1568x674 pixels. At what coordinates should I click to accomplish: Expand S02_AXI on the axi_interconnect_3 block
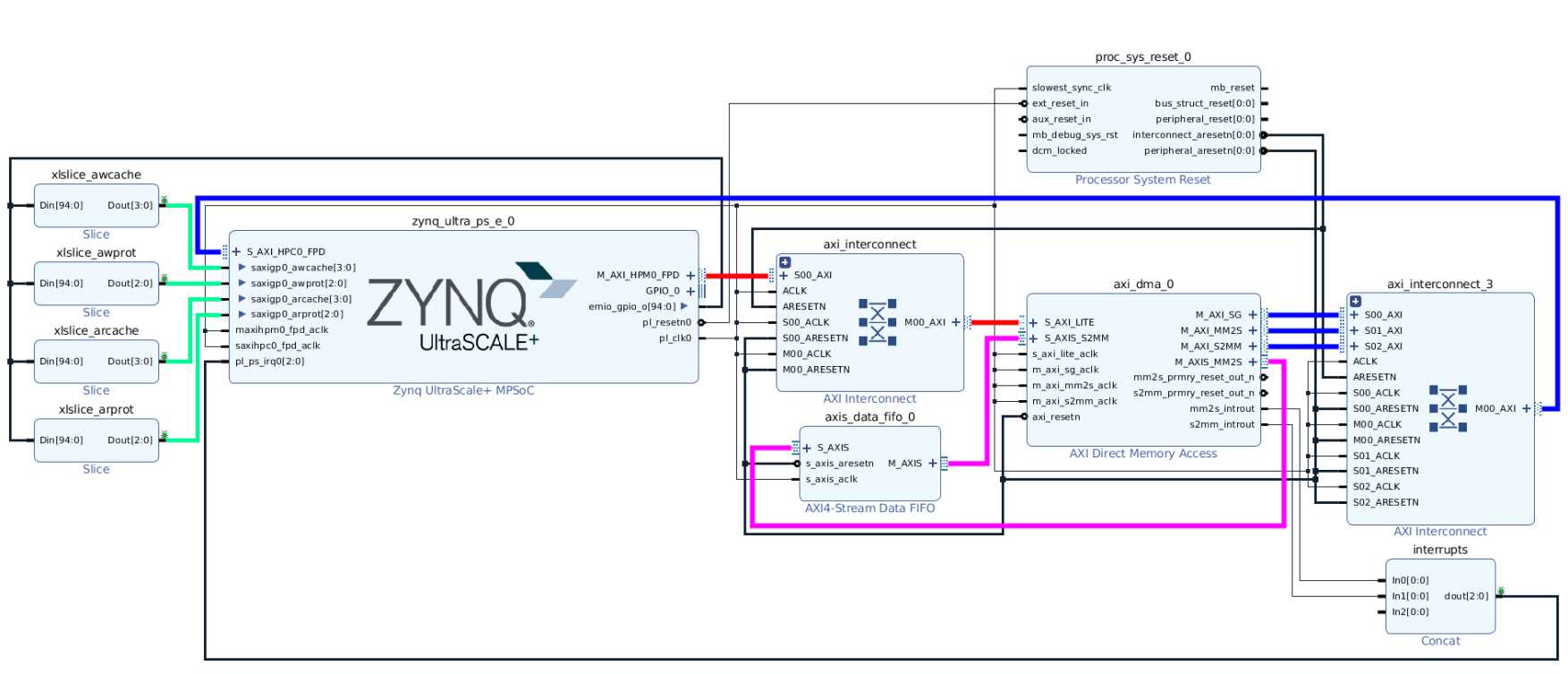pos(1354,346)
